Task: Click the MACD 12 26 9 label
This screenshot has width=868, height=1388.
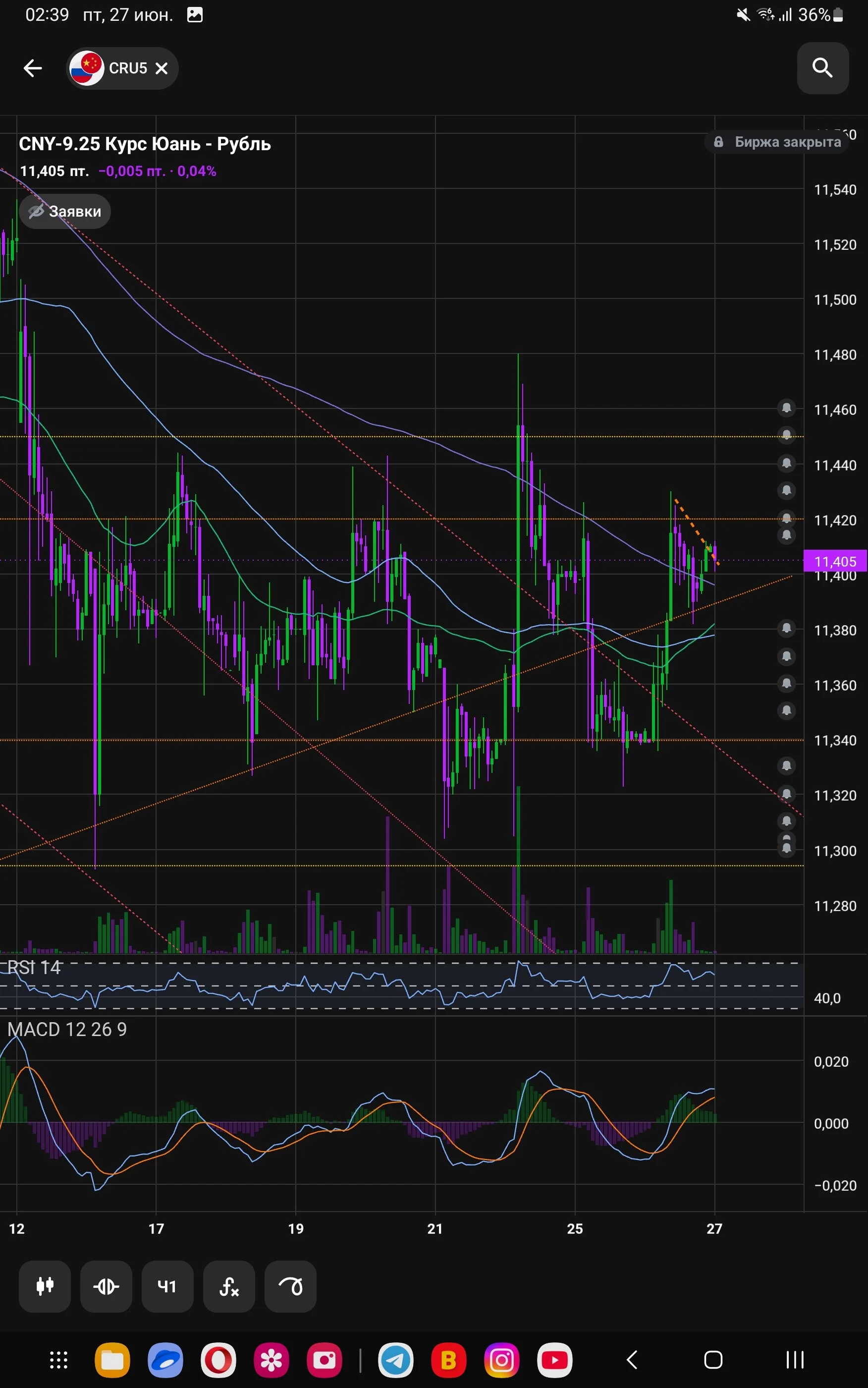Action: [x=67, y=1029]
